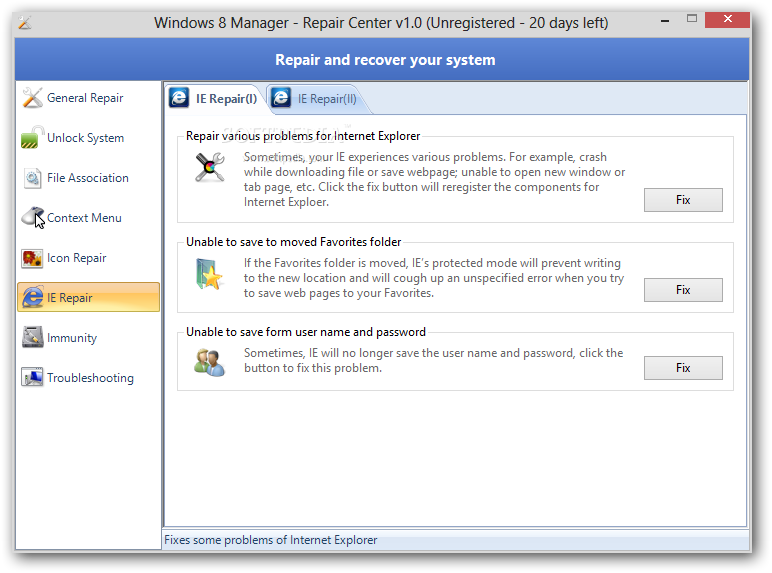Fix the moved Favorites folder issue
The image size is (772, 573).
click(683, 290)
